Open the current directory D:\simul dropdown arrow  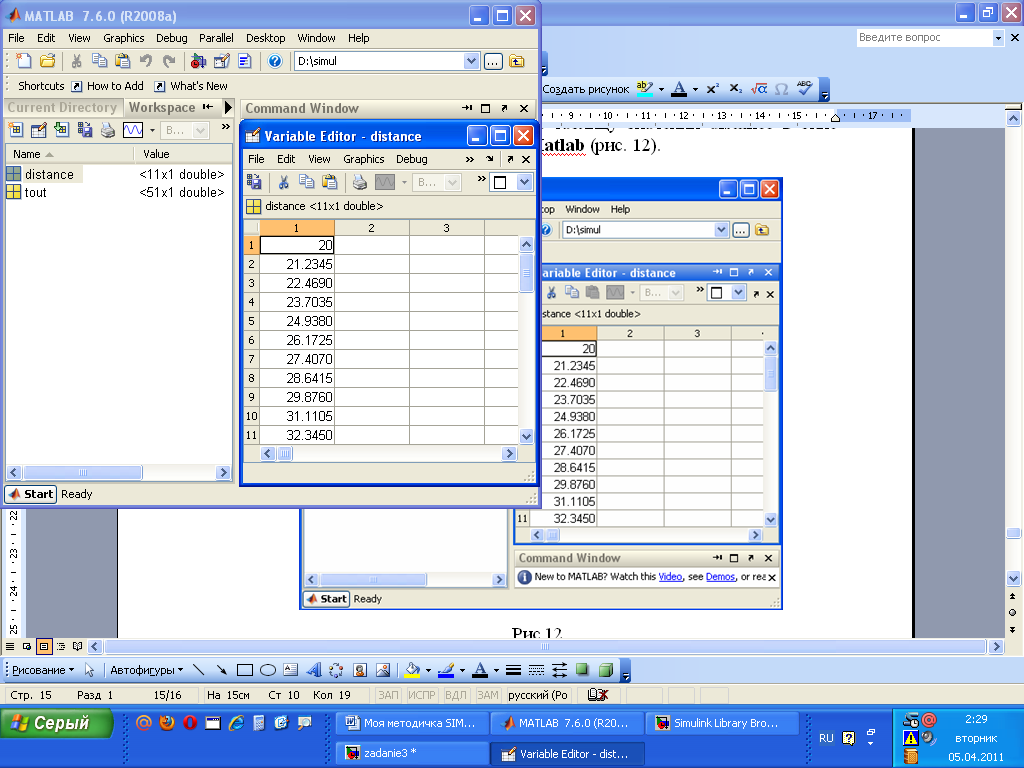click(472, 61)
